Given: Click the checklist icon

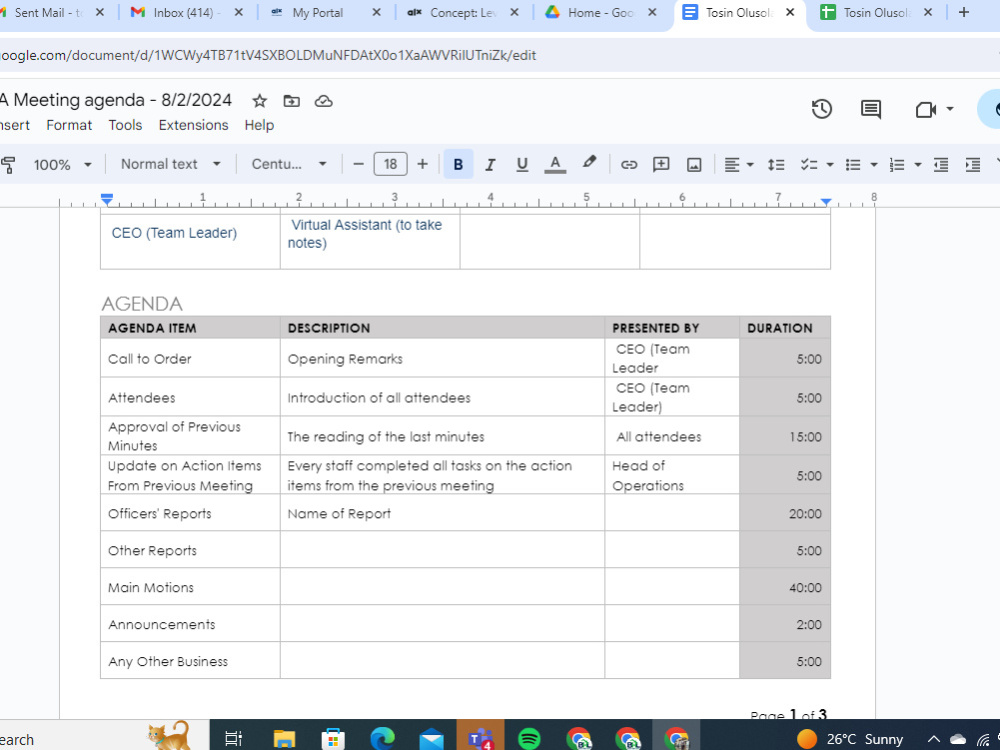Looking at the screenshot, I should 809,165.
